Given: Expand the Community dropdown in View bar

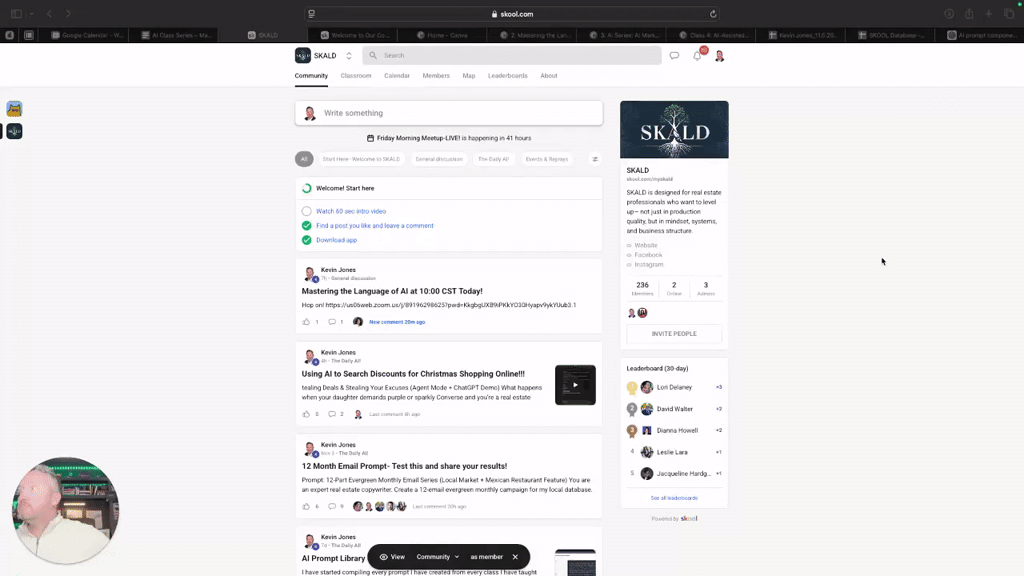Looking at the screenshot, I should click(x=438, y=557).
